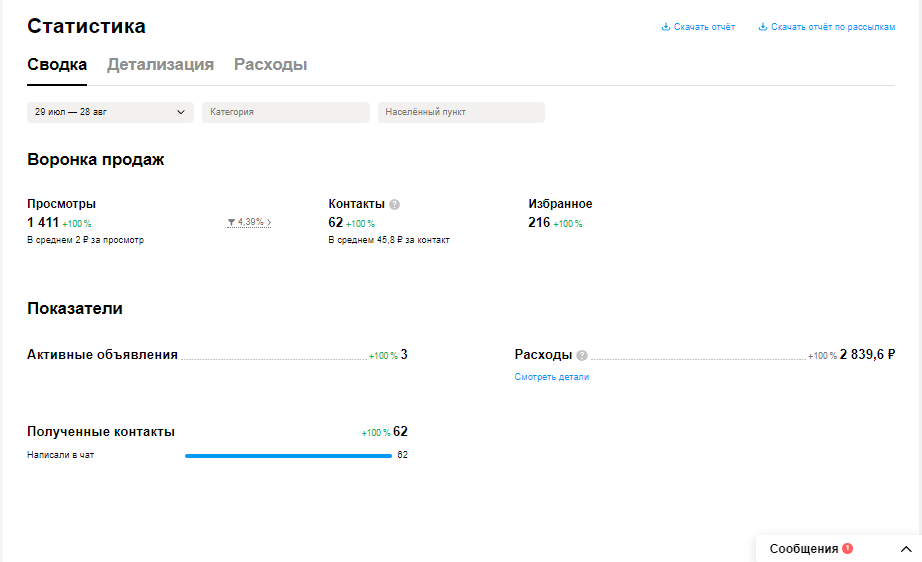
Task: Switch to the Расходы tab
Action: pos(270,65)
